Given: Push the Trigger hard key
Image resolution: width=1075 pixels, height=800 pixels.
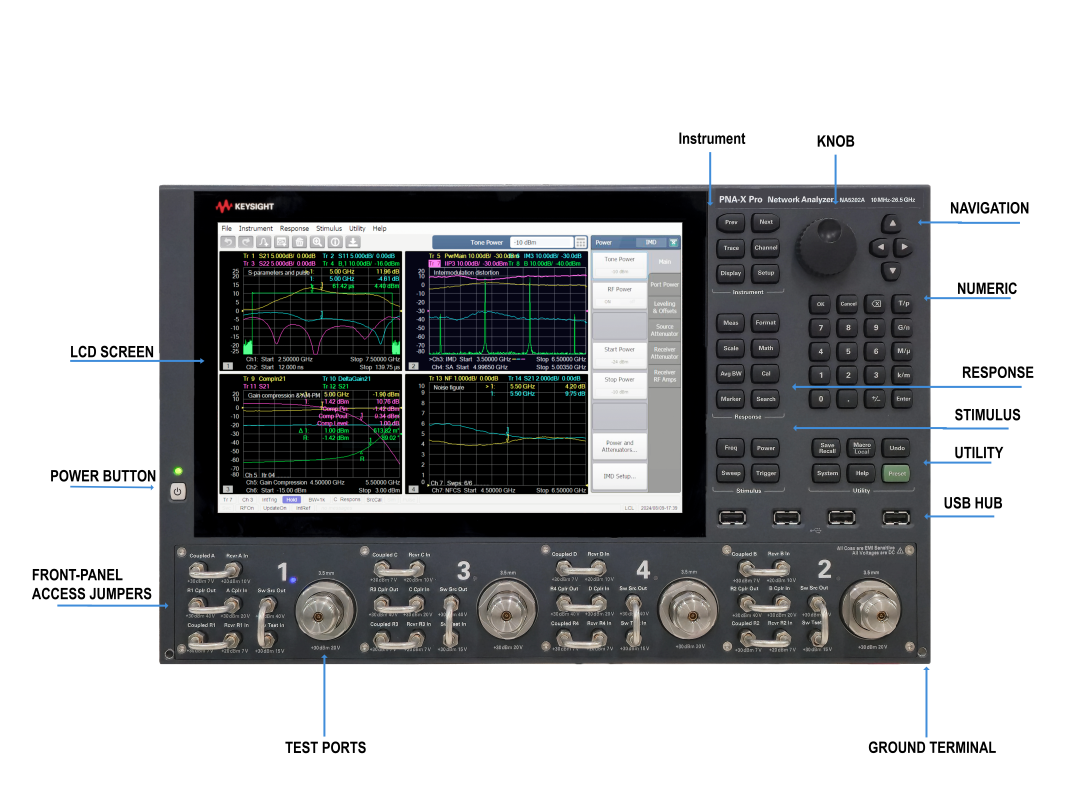Looking at the screenshot, I should click(766, 473).
